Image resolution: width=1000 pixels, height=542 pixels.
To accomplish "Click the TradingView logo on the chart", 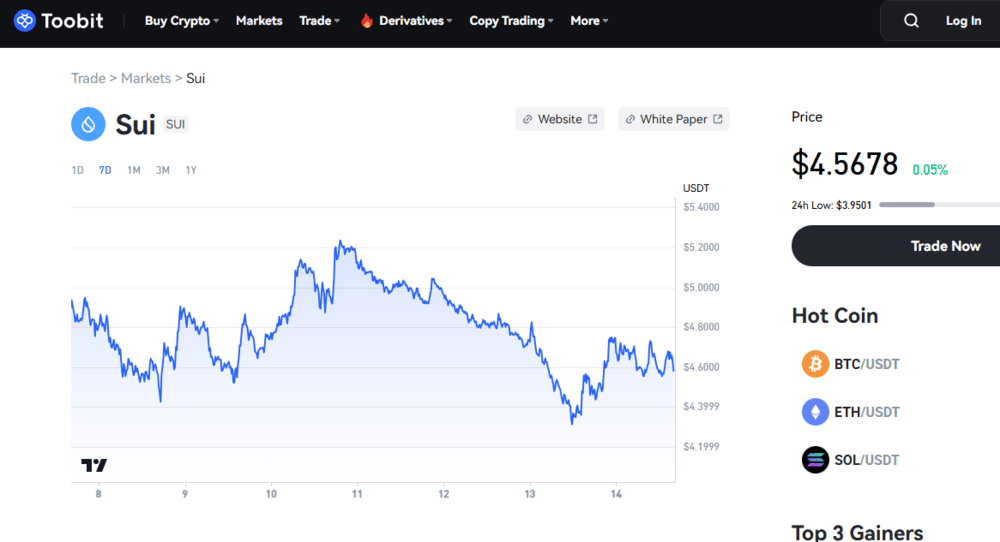I will click(x=94, y=465).
